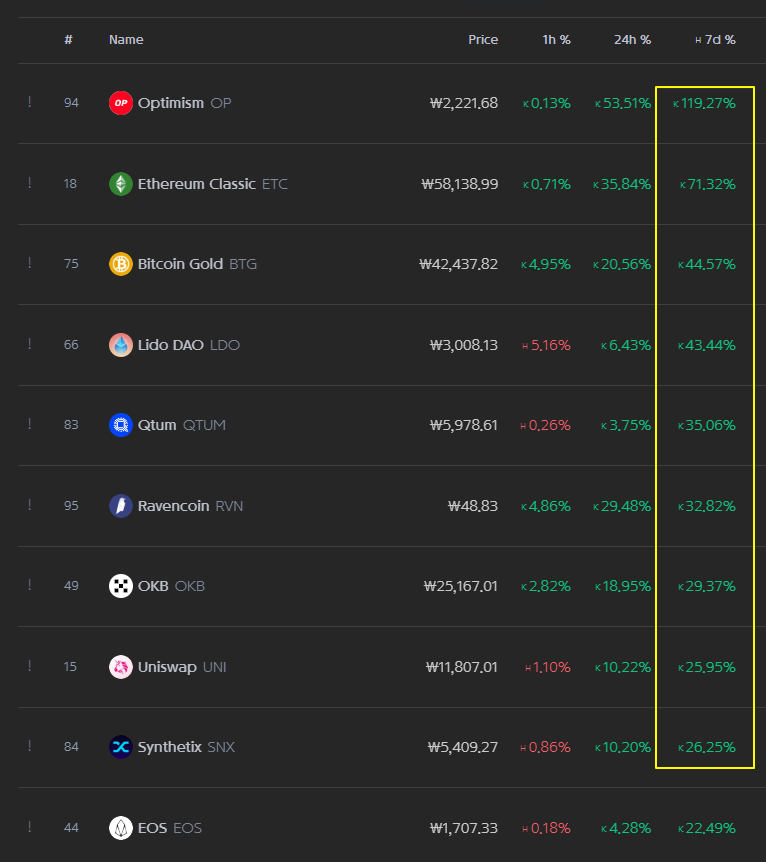Click the Optimism OP coin logo
Image resolution: width=766 pixels, height=862 pixels.
click(121, 103)
